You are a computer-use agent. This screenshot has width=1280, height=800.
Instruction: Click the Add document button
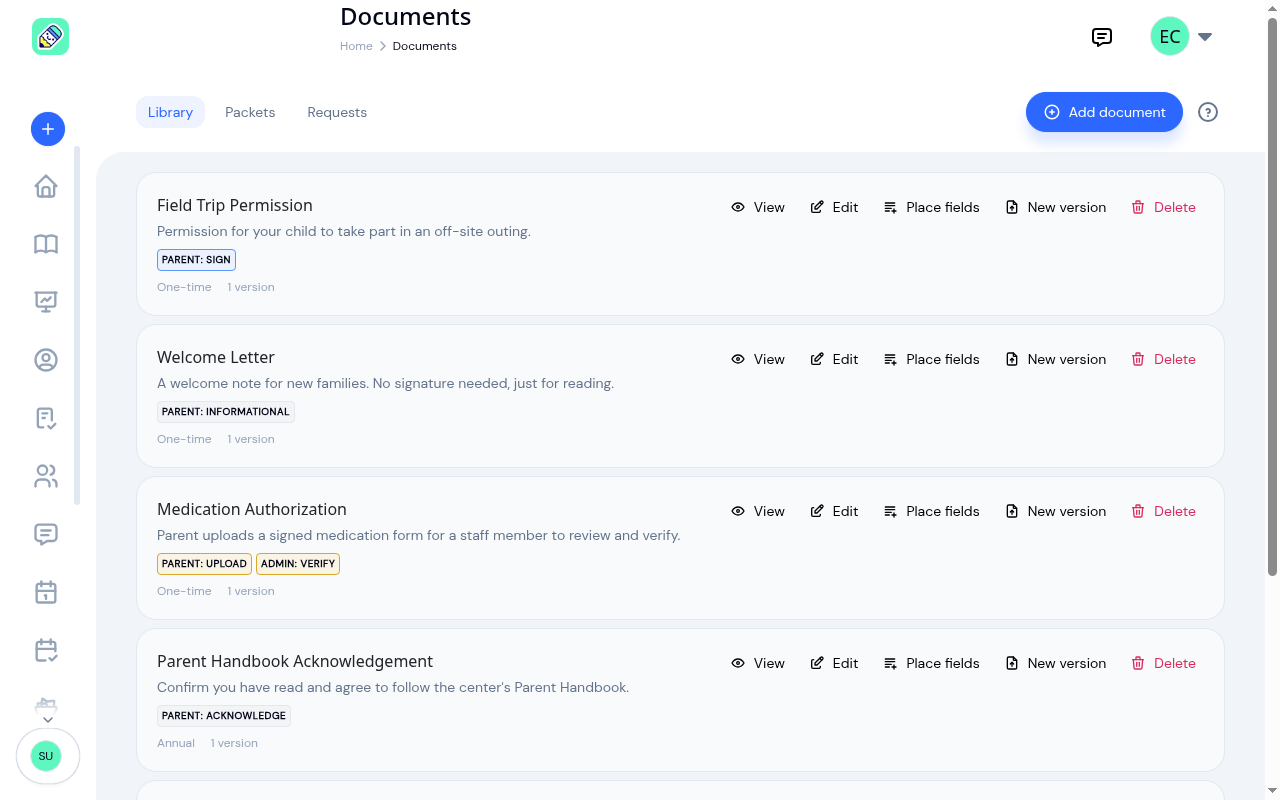point(1104,112)
